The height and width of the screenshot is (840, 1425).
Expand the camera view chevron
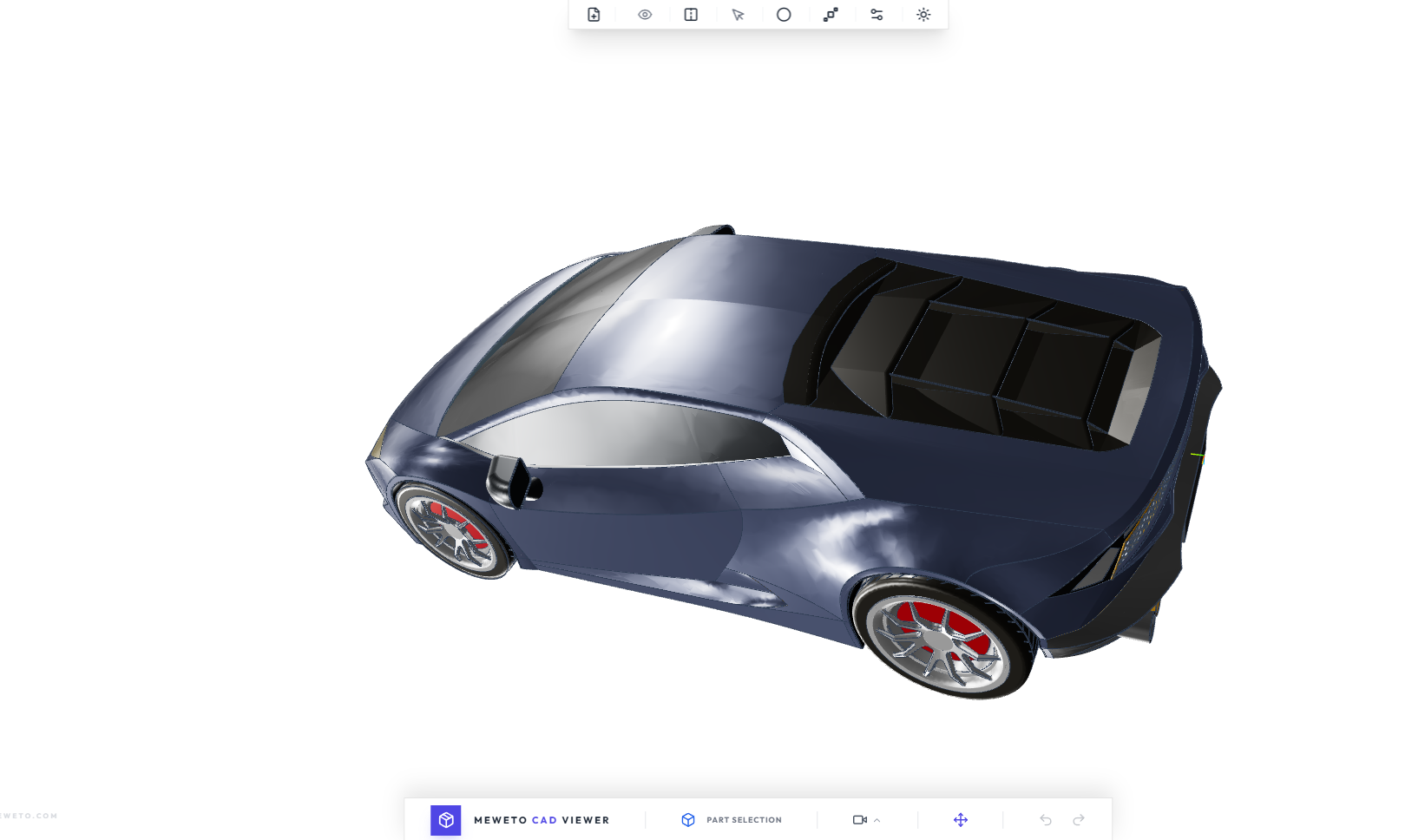click(877, 820)
